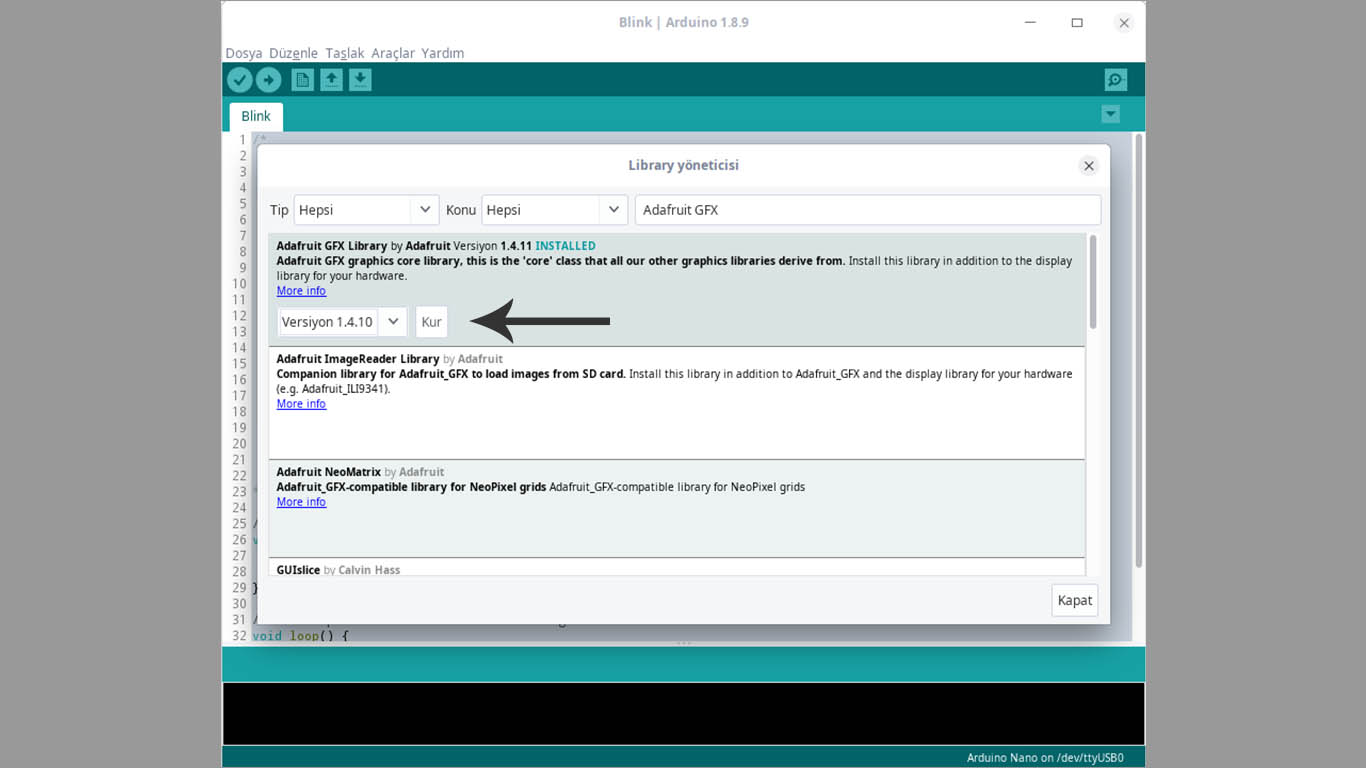
Task: Close the Library yöneticisi dialog with X
Action: click(x=1089, y=166)
